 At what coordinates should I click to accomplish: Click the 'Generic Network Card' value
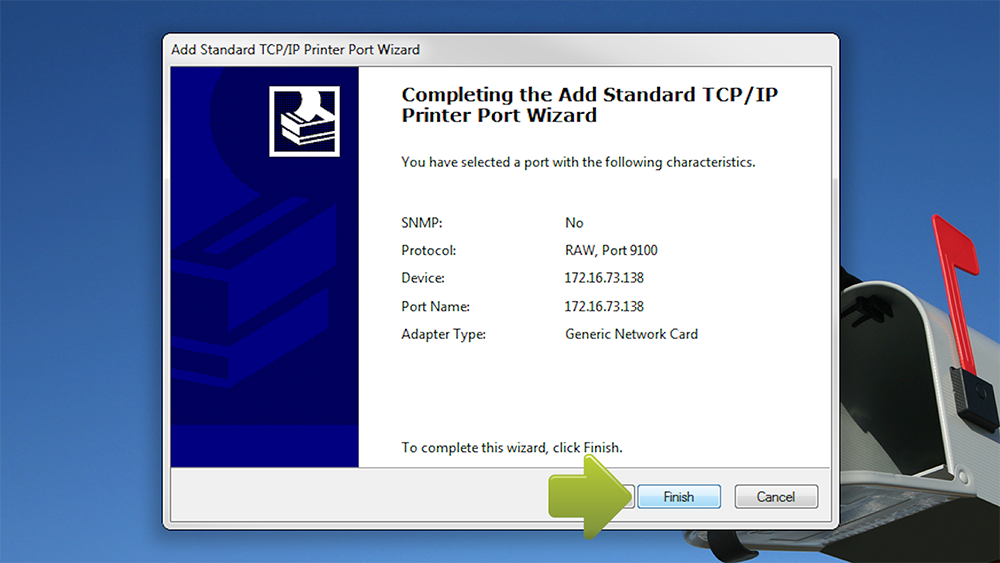[x=631, y=334]
